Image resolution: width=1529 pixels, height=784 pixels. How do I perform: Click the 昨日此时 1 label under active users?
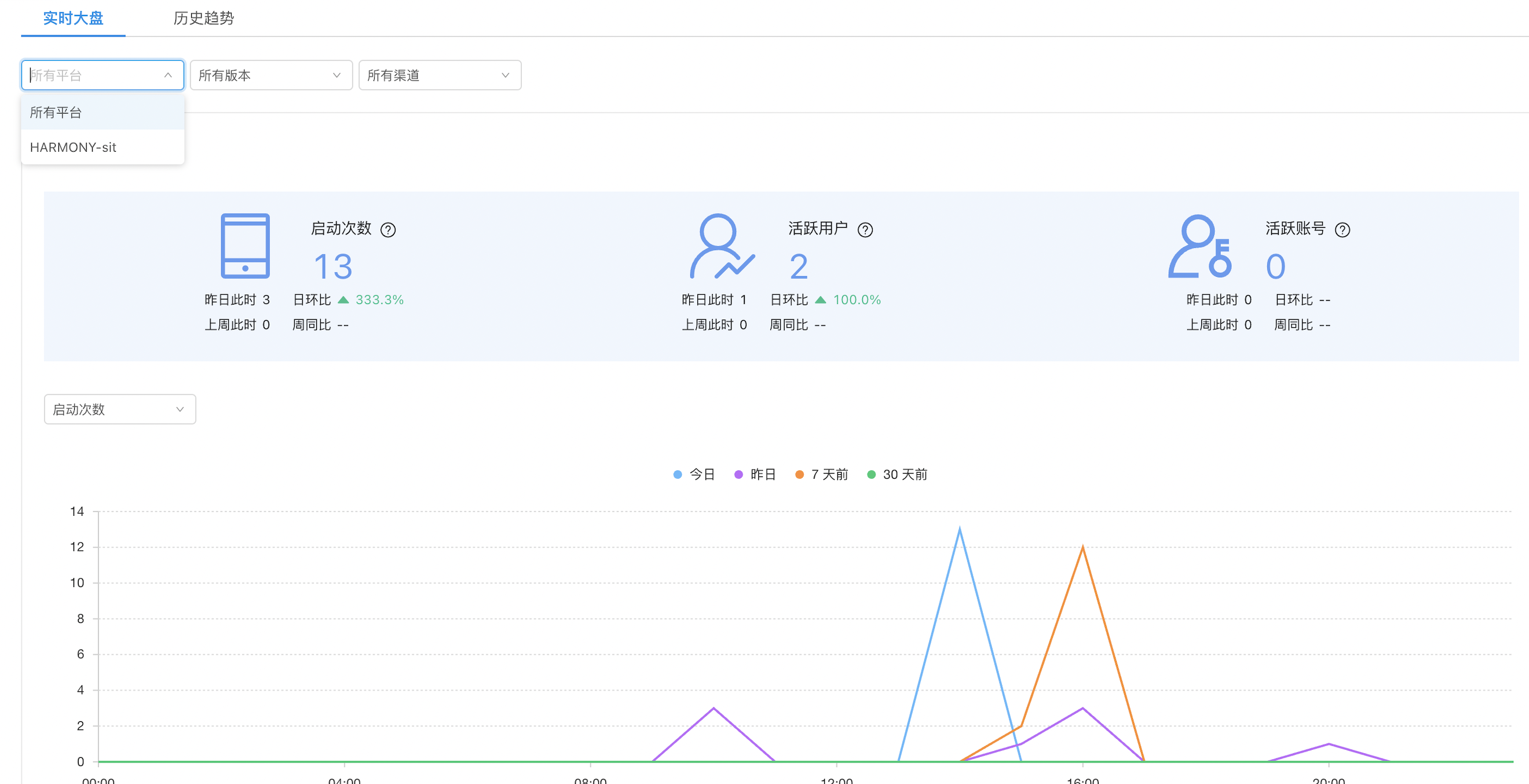point(714,300)
